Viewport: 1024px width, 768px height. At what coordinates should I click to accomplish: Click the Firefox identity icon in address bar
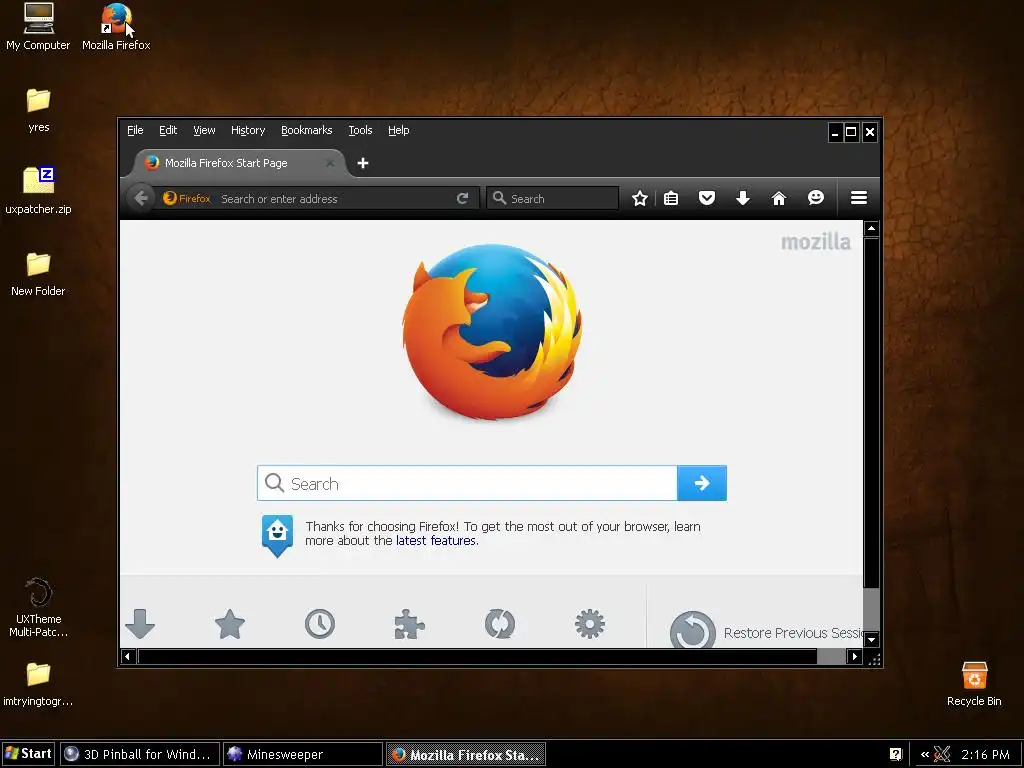click(x=187, y=199)
